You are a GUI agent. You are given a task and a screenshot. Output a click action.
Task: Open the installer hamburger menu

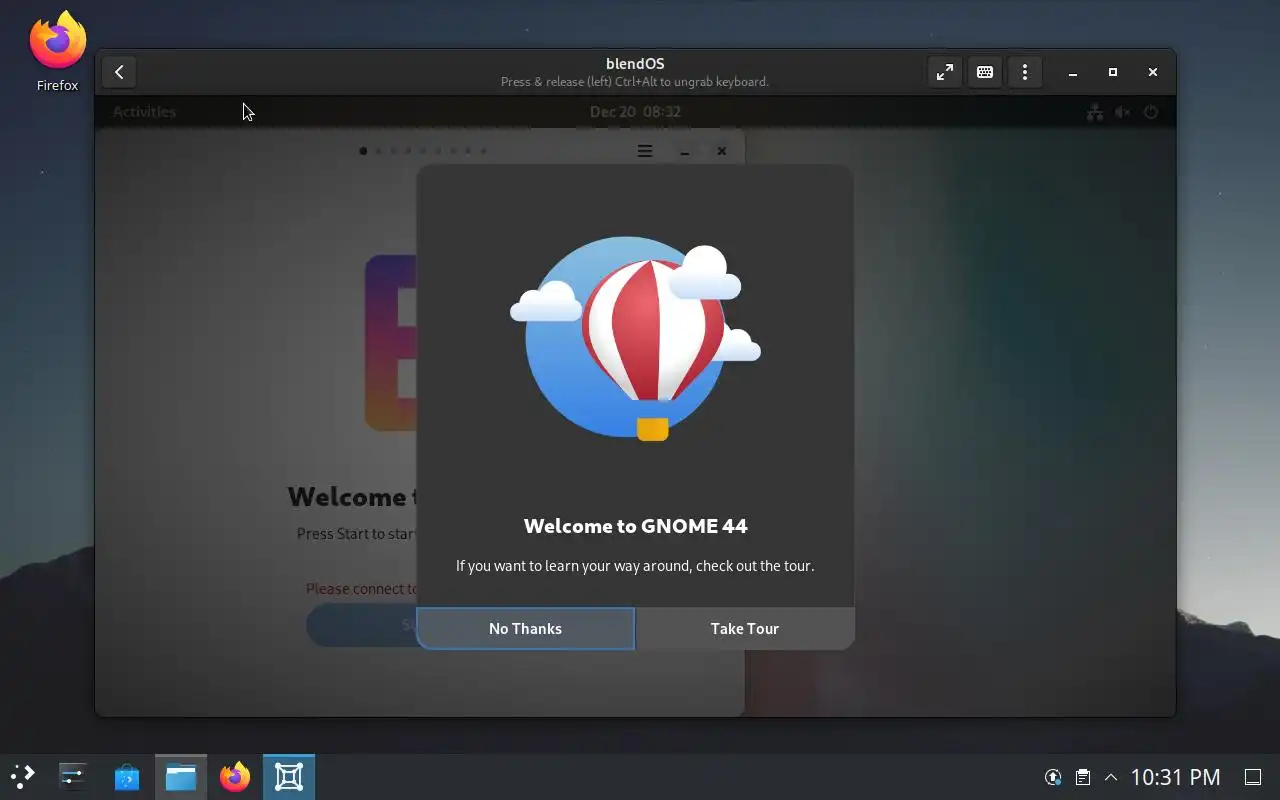[x=645, y=151]
